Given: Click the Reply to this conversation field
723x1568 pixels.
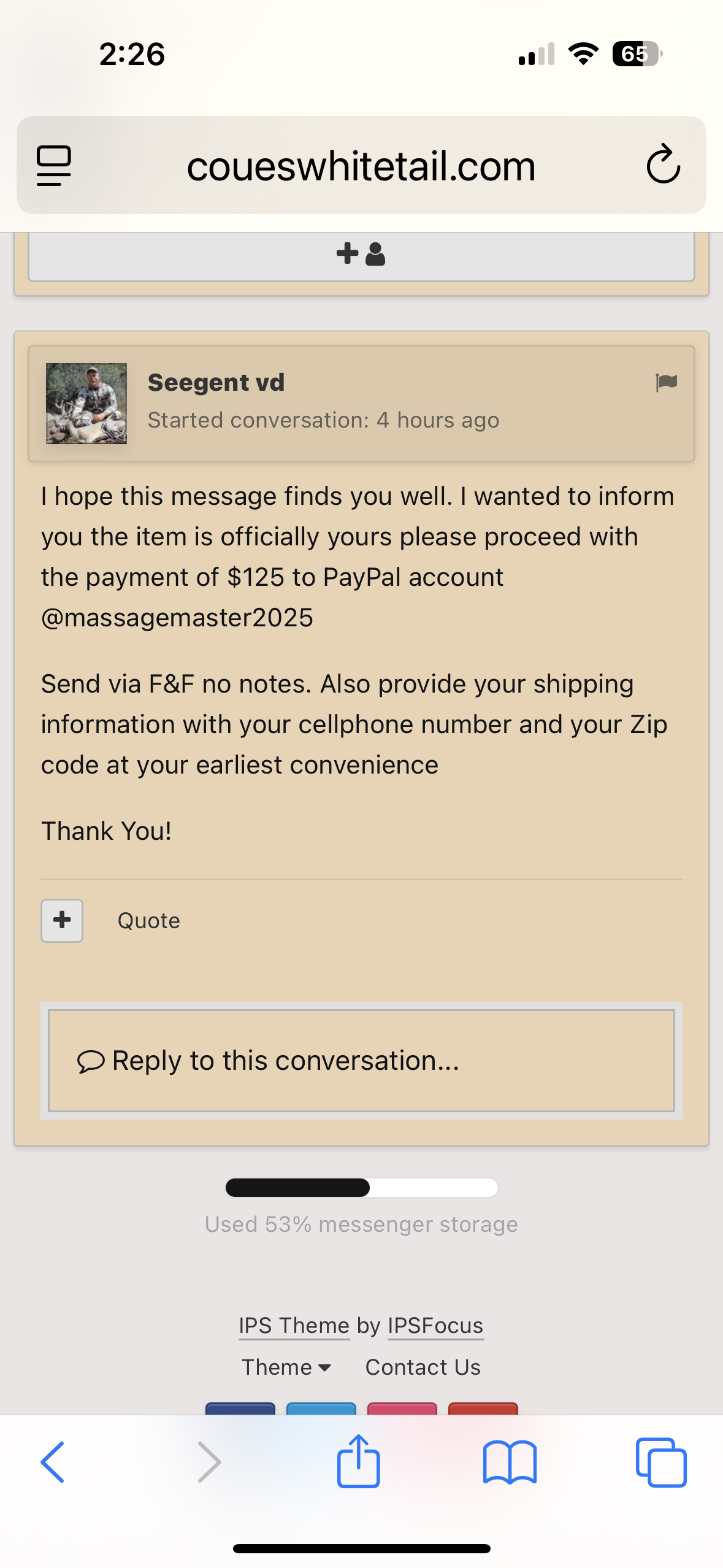Looking at the screenshot, I should [361, 1061].
